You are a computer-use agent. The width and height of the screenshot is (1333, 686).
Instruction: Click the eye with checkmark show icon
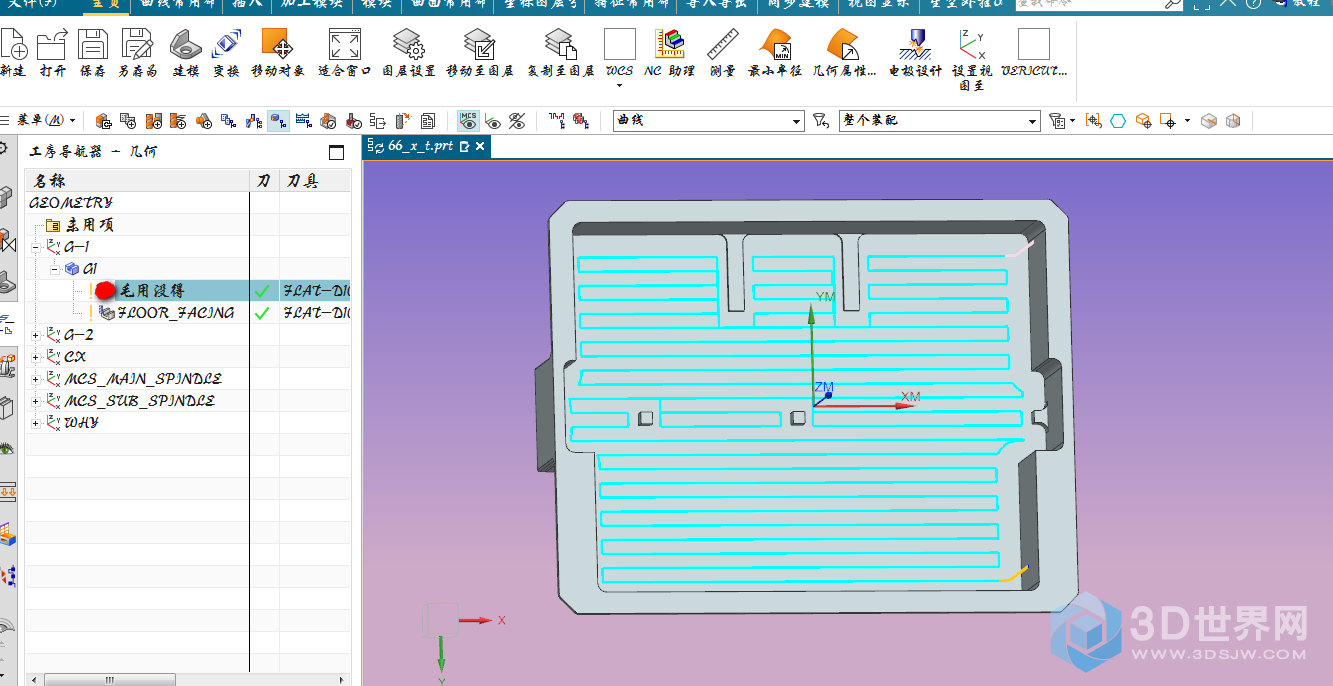(493, 121)
